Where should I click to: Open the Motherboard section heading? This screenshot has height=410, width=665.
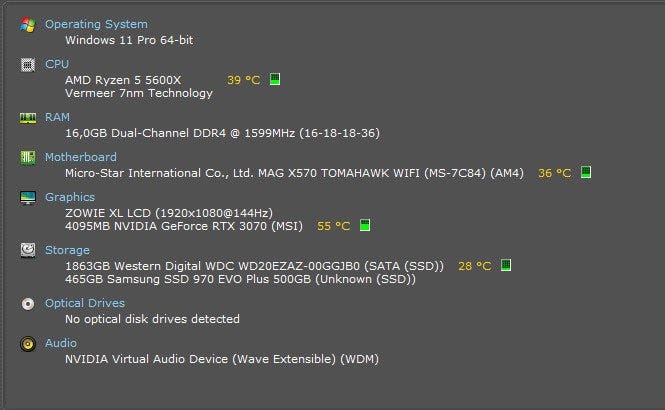pos(81,157)
